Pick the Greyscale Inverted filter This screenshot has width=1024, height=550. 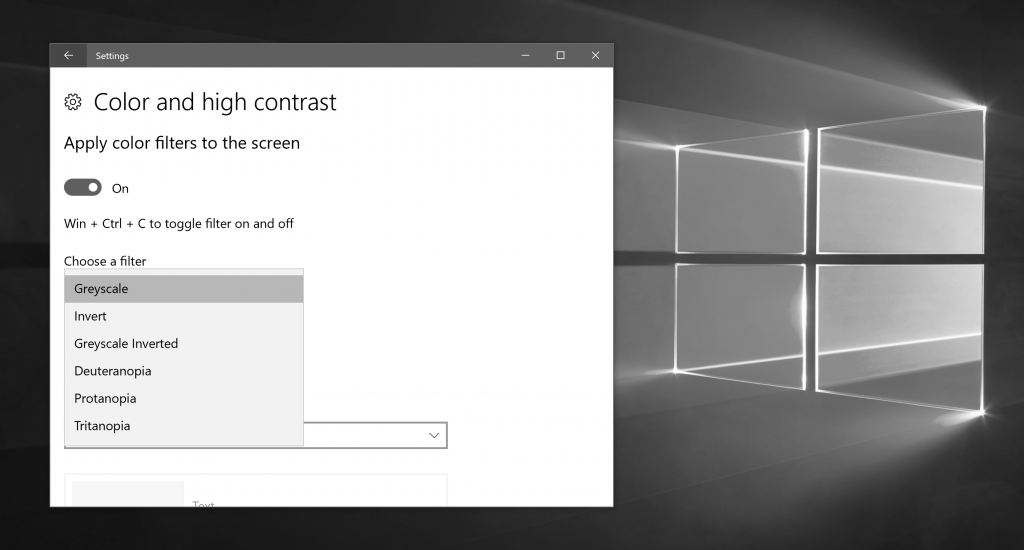click(x=184, y=344)
